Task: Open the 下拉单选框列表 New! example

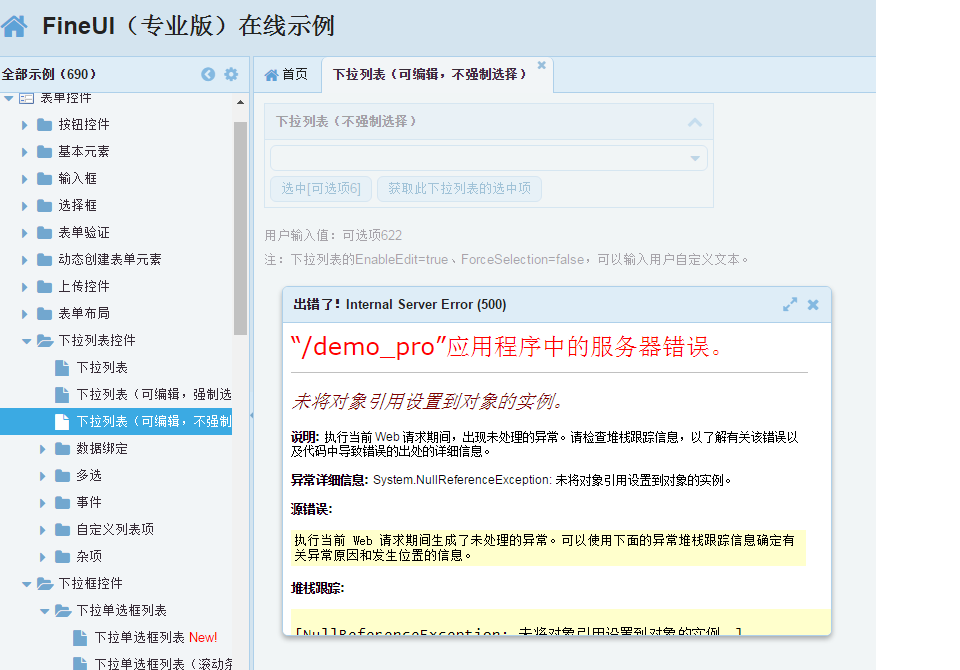Action: click(156, 638)
